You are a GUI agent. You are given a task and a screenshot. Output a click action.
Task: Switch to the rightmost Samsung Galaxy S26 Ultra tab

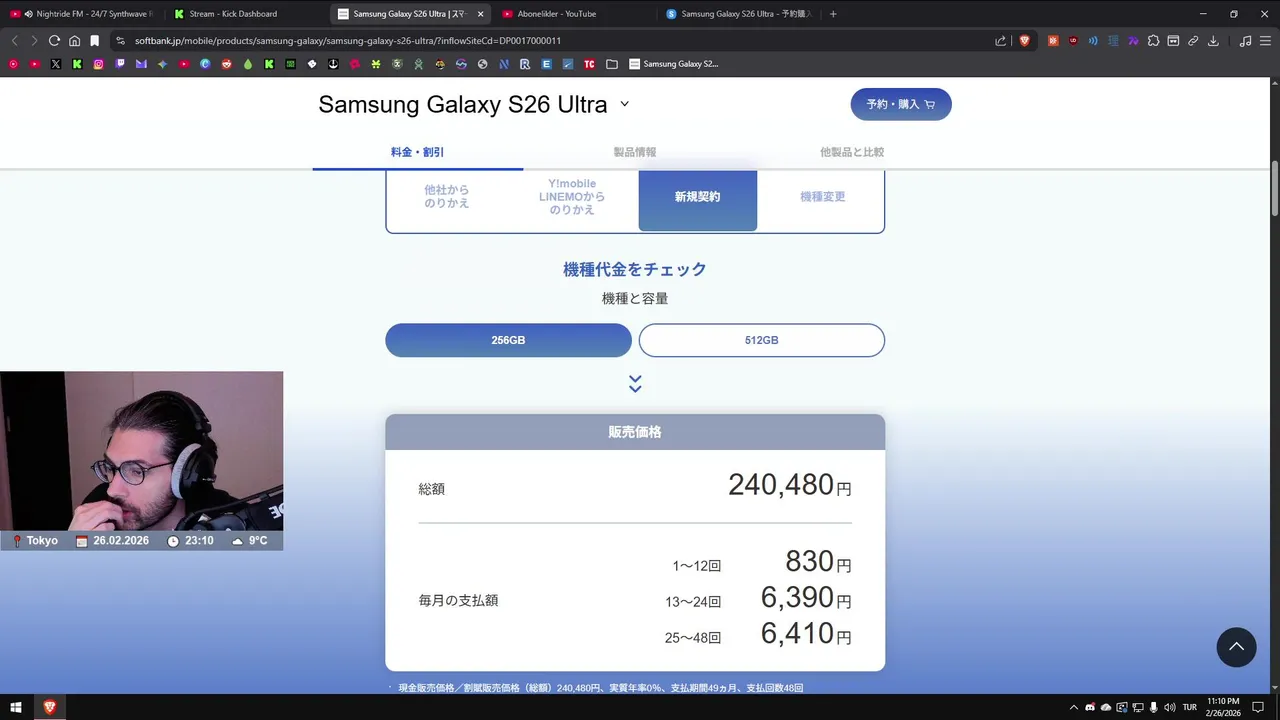coord(738,14)
